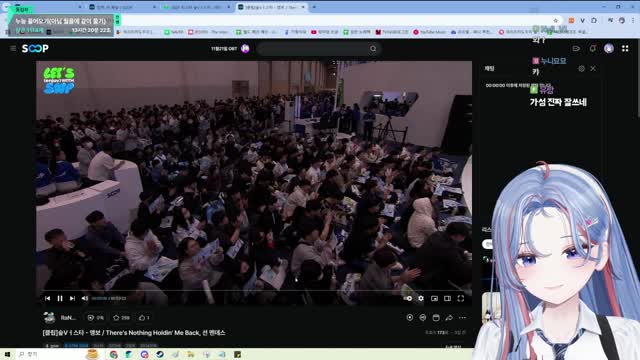
Task: Open a new browser tab
Action: (x=314, y=7)
